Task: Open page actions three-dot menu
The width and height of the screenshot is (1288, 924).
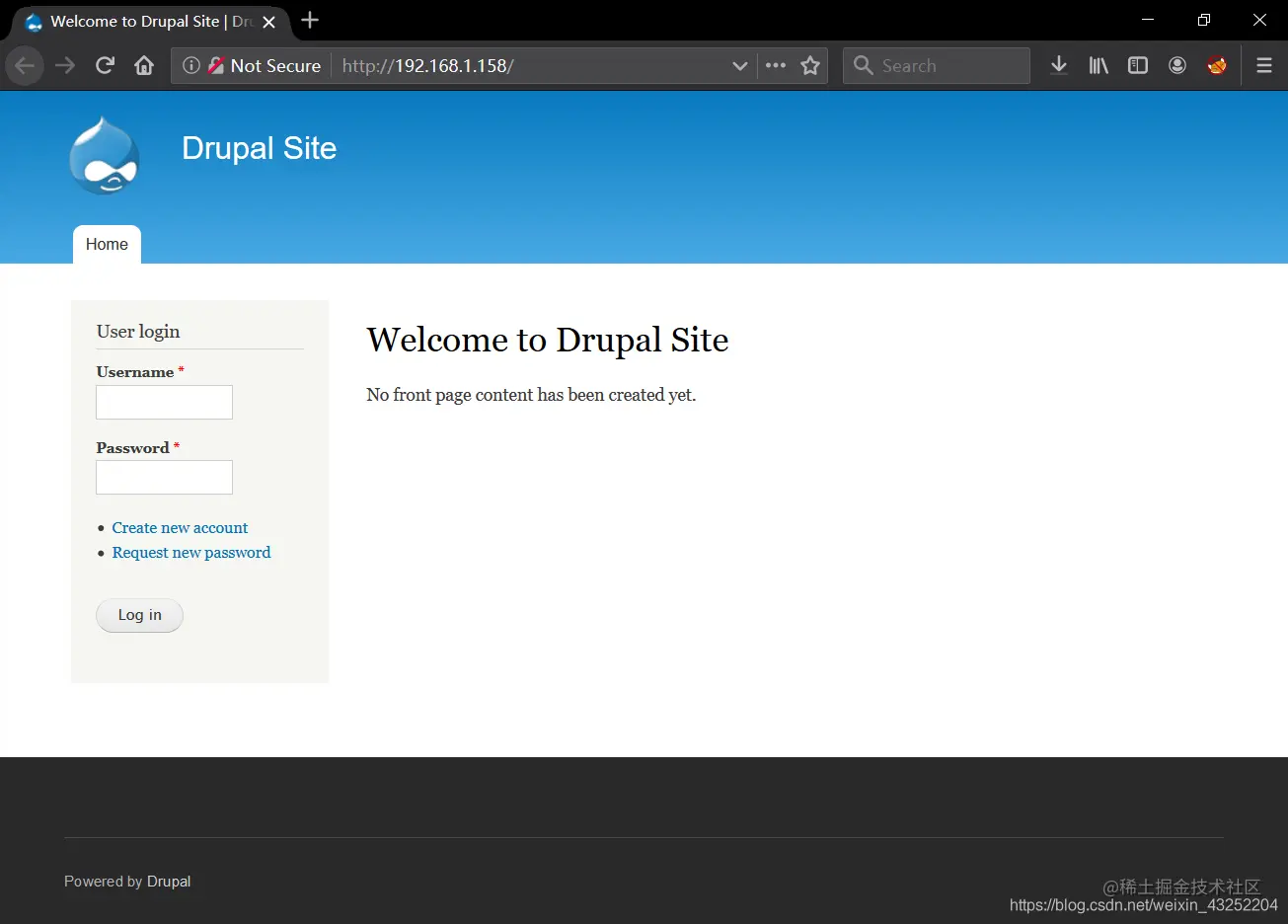Action: [x=776, y=65]
